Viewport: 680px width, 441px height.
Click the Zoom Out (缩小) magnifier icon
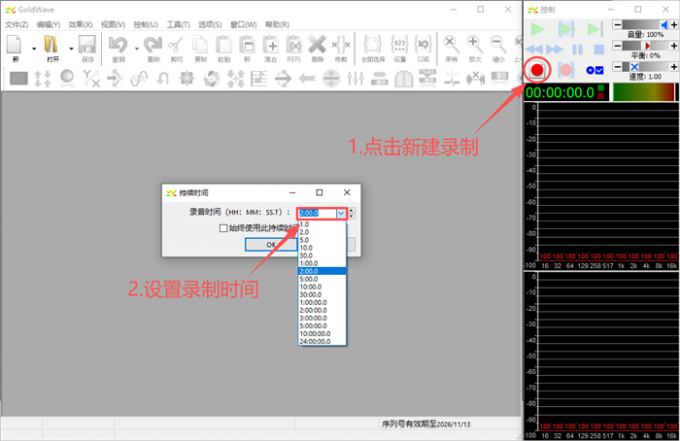[x=498, y=45]
